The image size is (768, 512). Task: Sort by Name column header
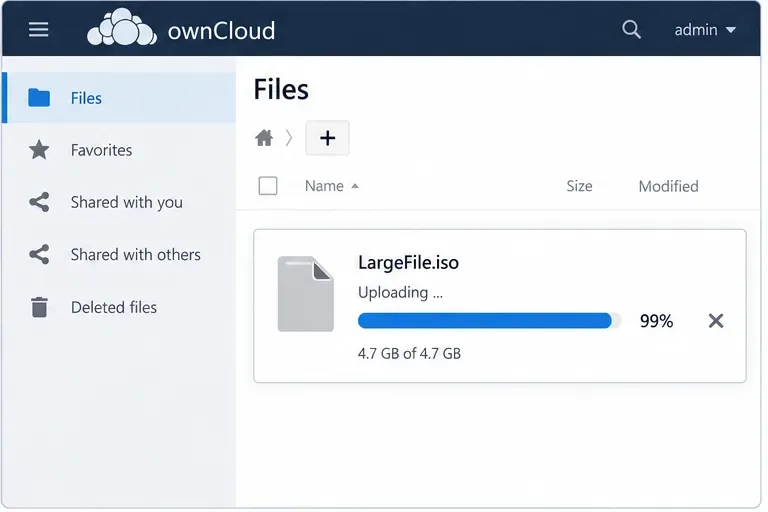[324, 186]
